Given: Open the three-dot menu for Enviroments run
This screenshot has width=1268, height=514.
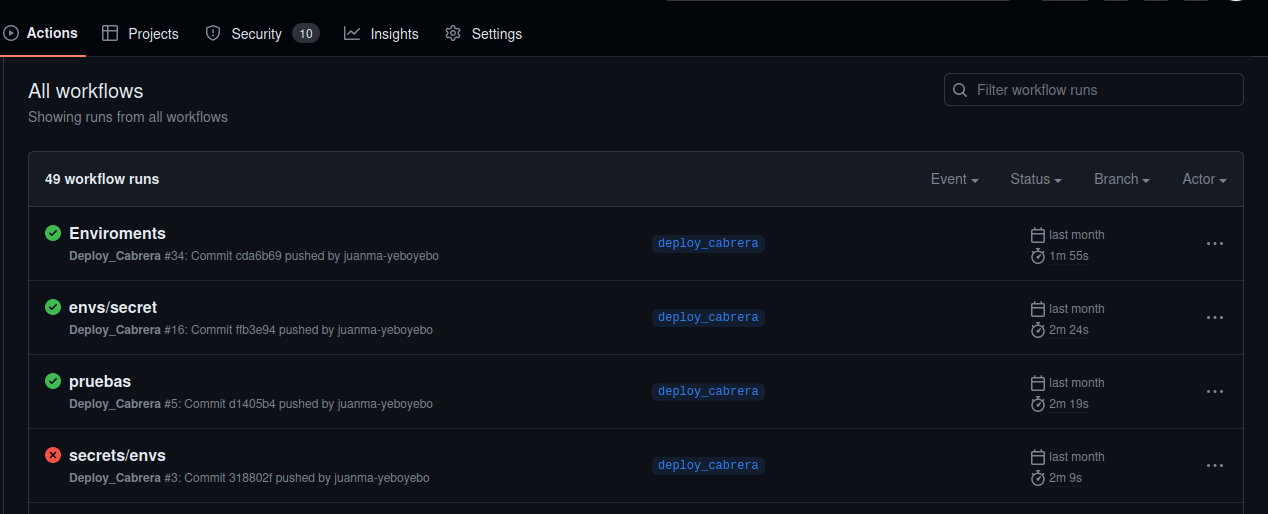Looking at the screenshot, I should tap(1215, 243).
